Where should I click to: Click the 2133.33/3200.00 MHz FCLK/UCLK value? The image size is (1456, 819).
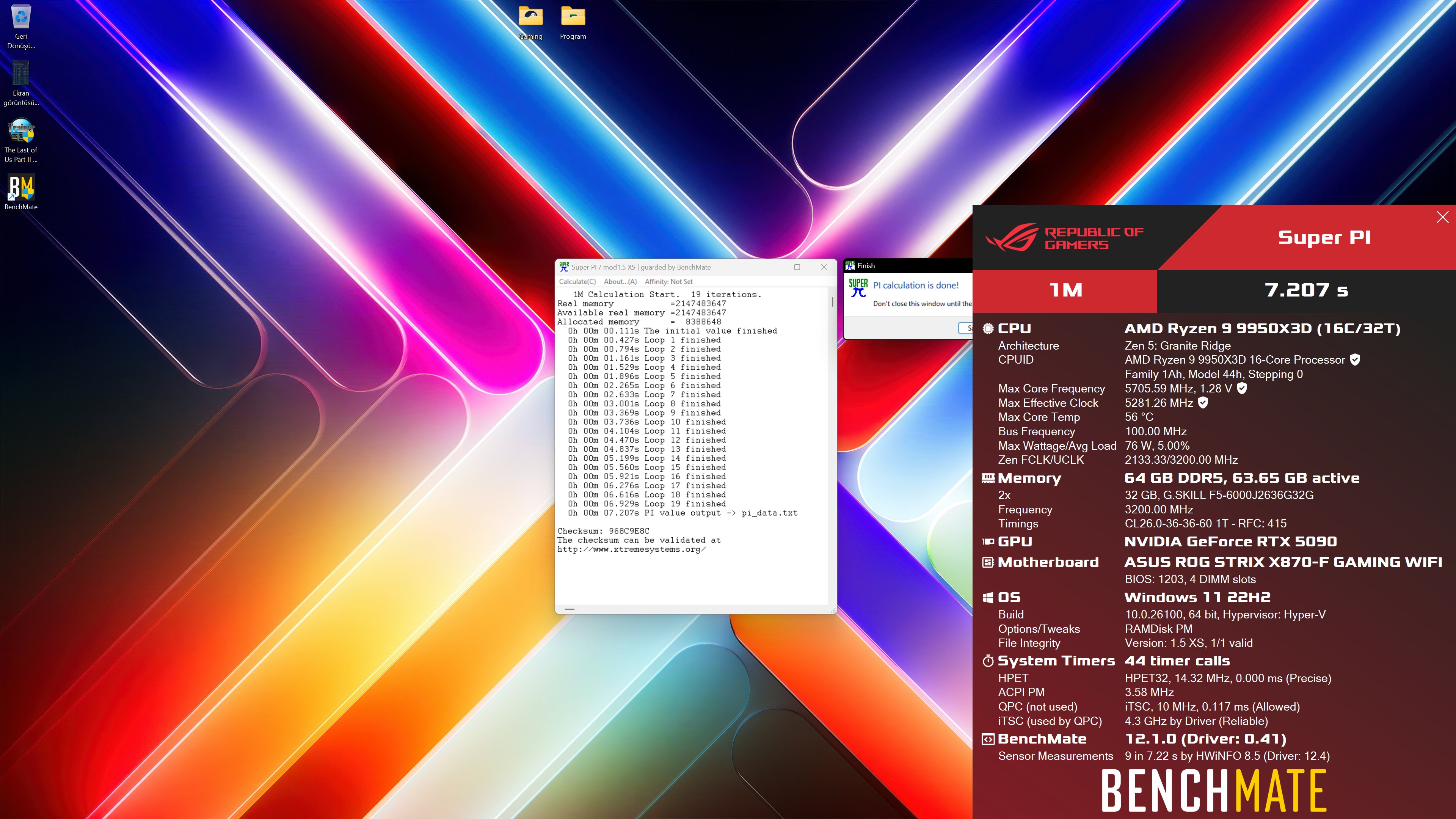coord(1181,460)
